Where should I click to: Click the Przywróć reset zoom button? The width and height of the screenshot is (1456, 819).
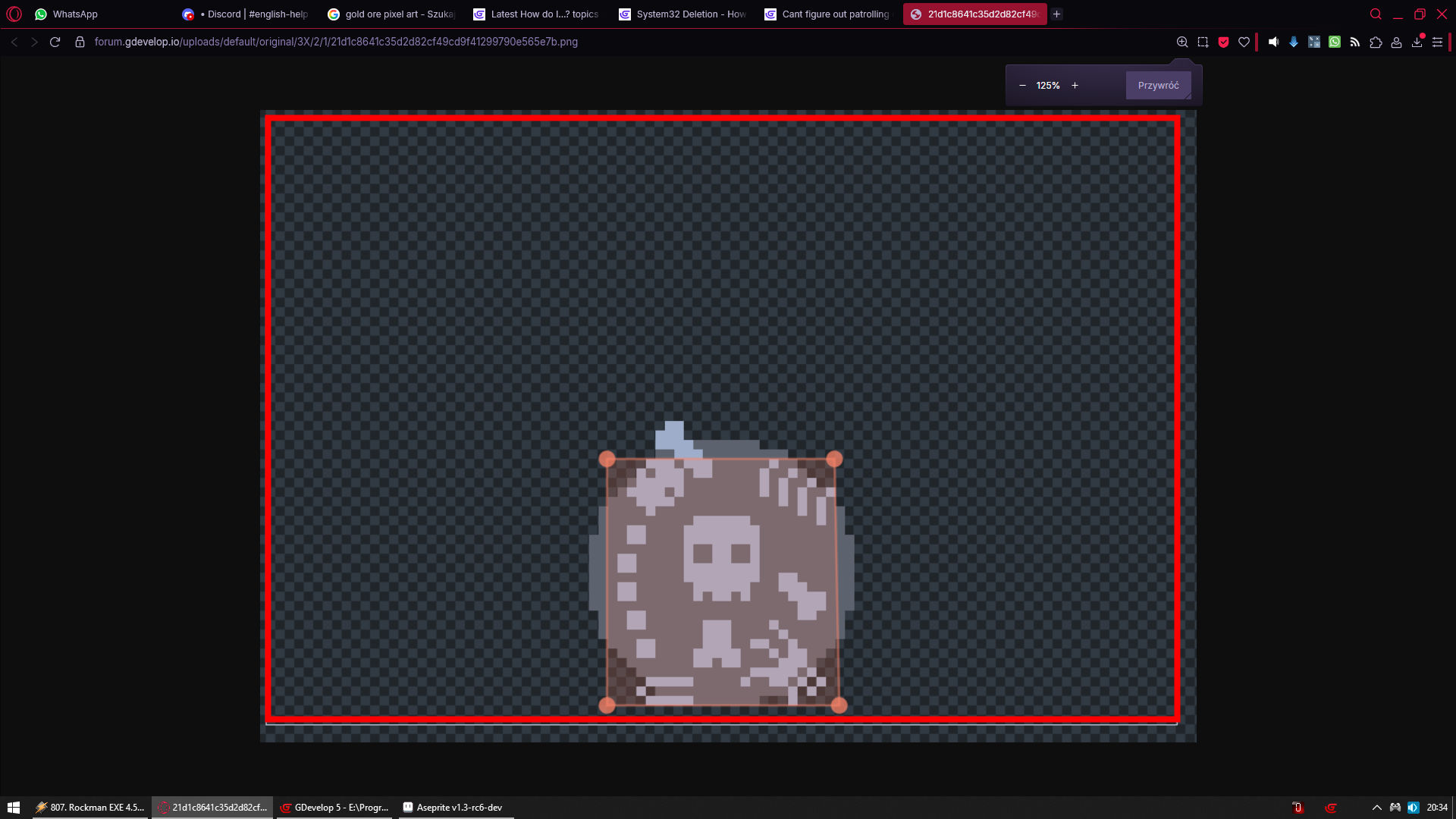click(1158, 86)
